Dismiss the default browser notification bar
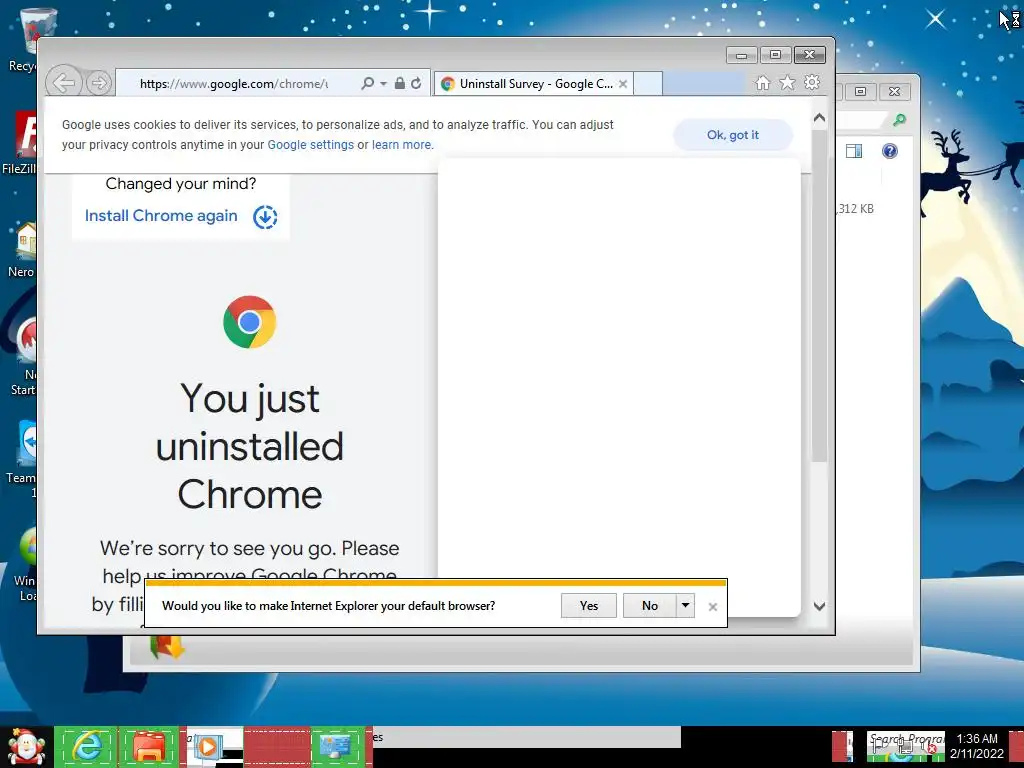This screenshot has width=1024, height=768. click(x=712, y=607)
